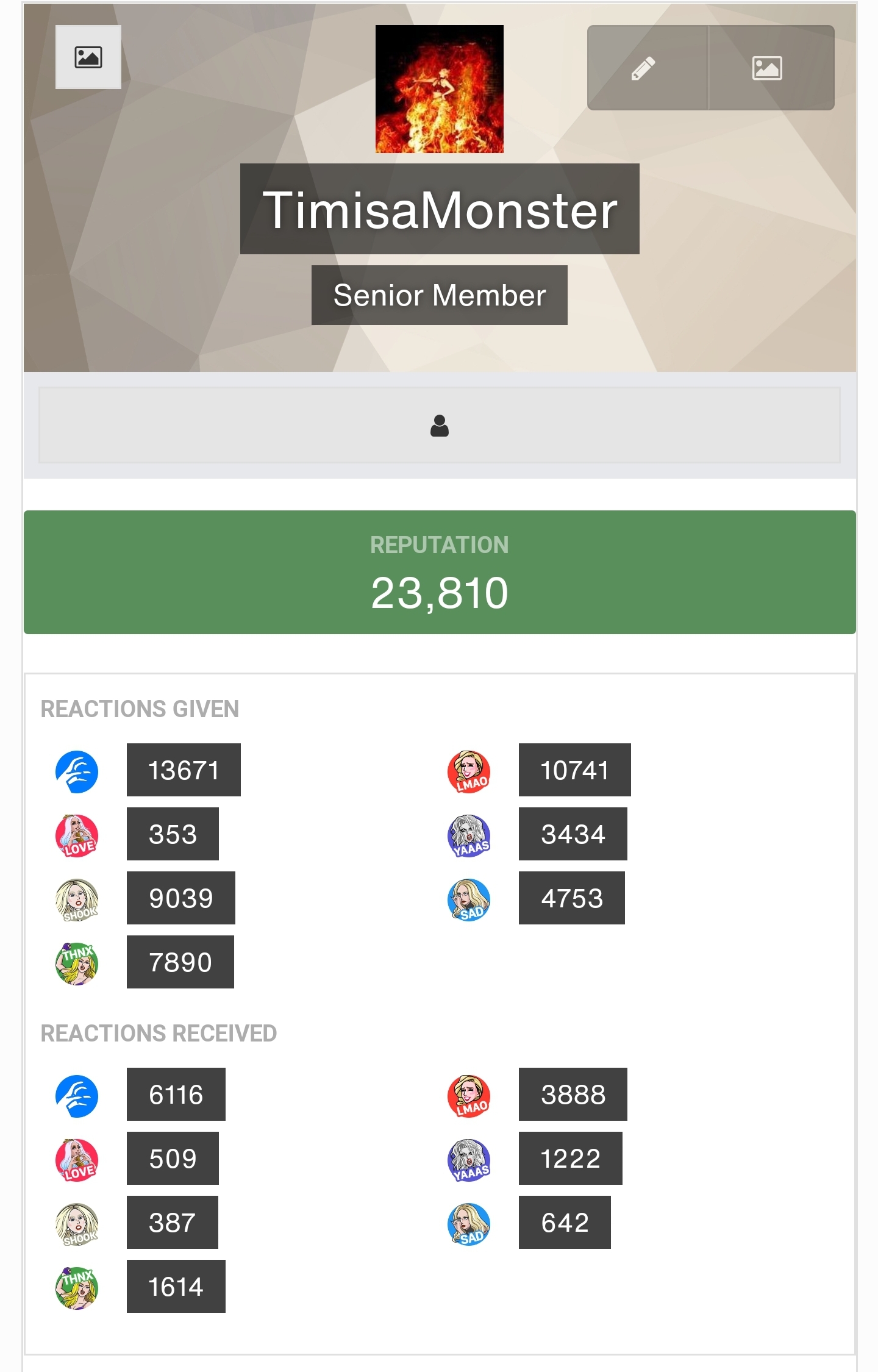Click the TimisaMonster username heading
This screenshot has height=1372, width=878.
440,209
